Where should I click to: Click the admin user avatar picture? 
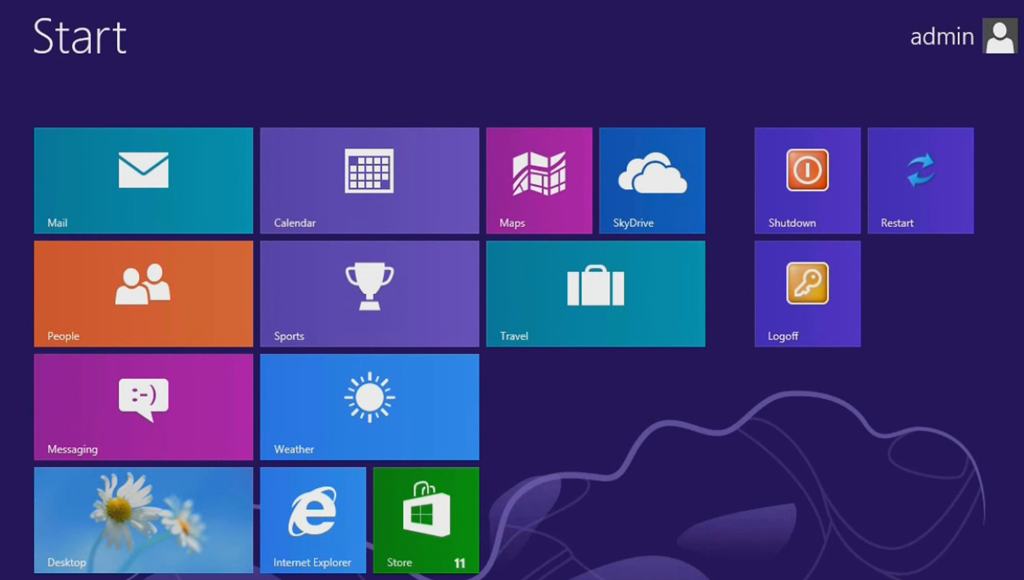(1000, 37)
